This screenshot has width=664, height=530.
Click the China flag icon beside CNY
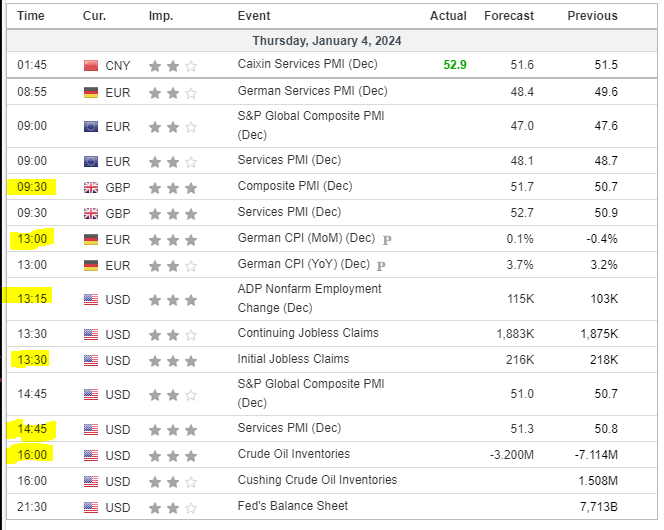(x=92, y=66)
